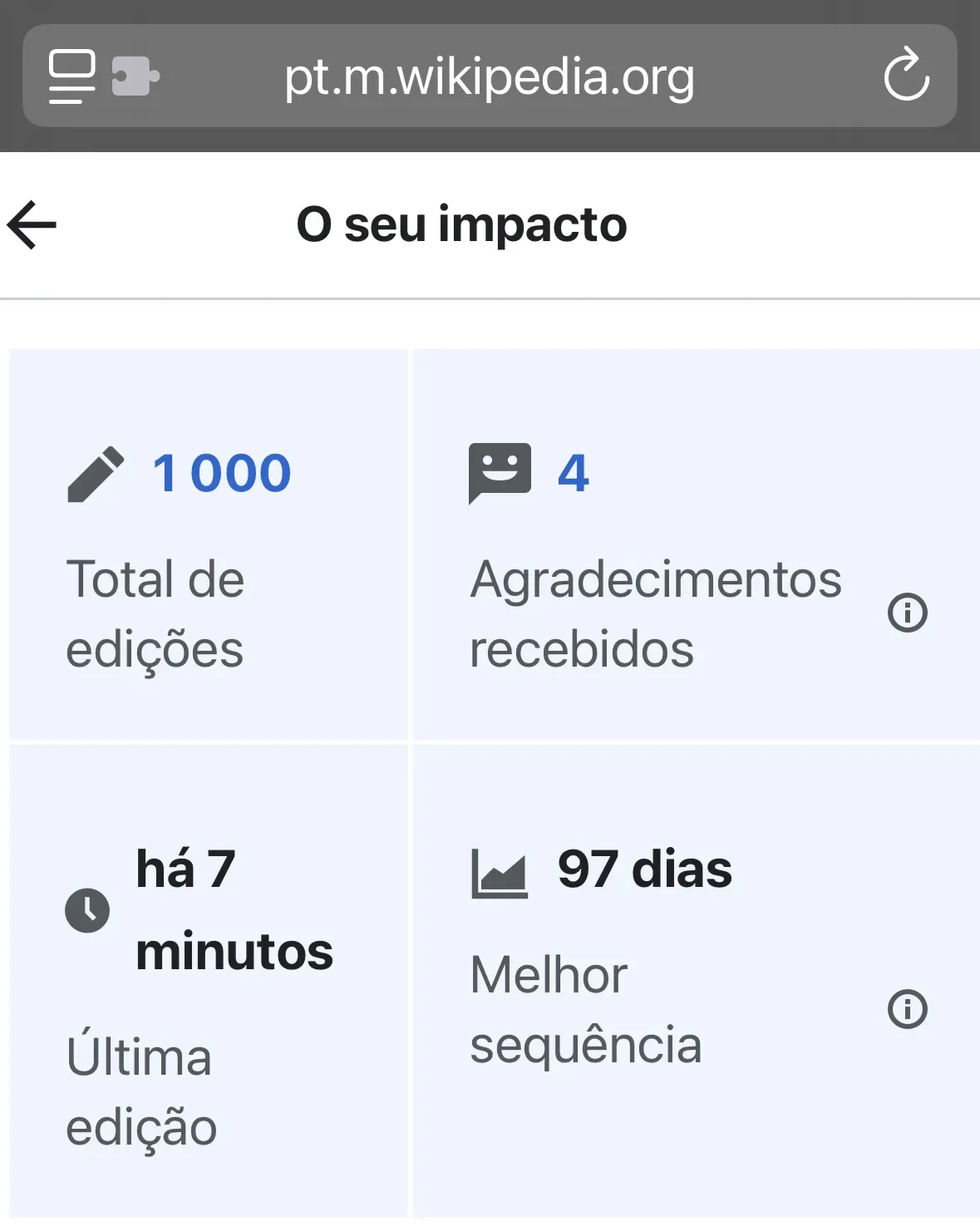Open info icon beside Melhor sequência
This screenshot has width=980, height=1231.
(x=908, y=1010)
